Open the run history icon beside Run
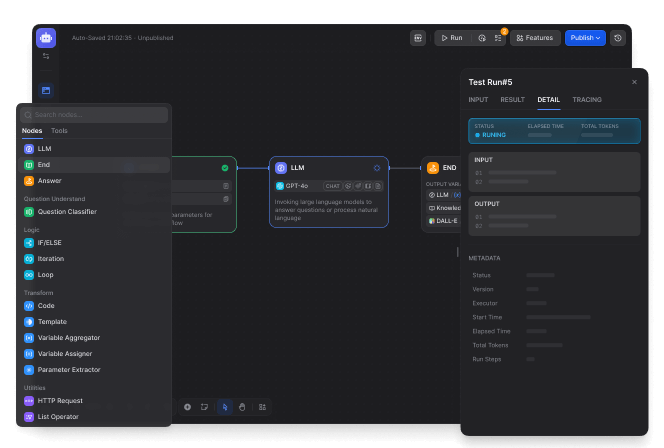 tap(481, 38)
